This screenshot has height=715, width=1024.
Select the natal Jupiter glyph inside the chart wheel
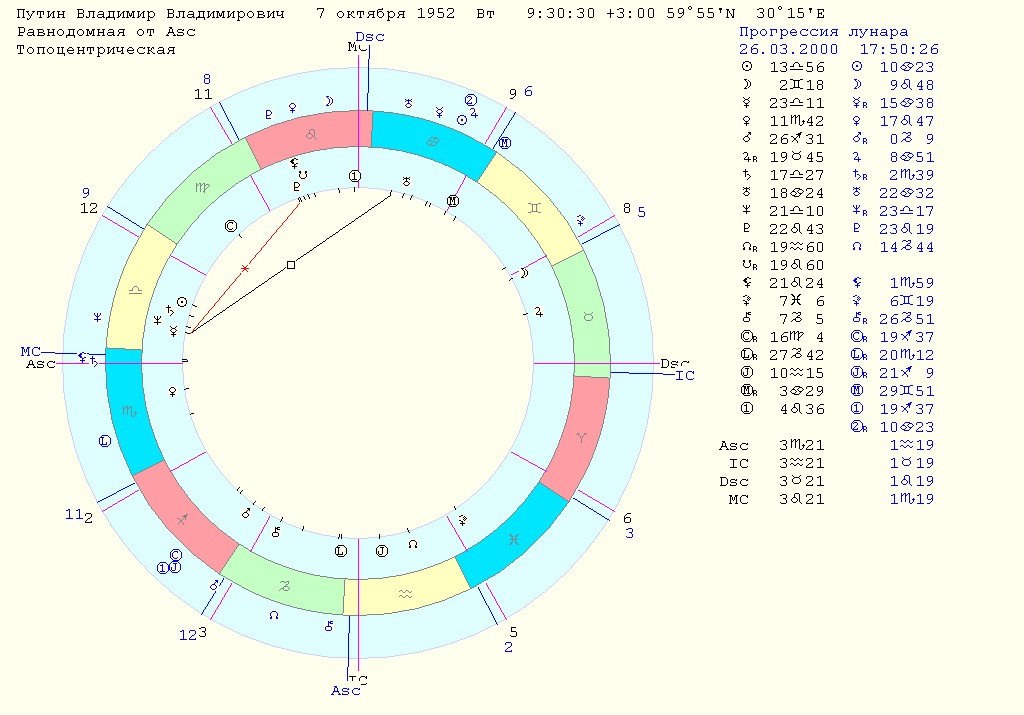click(539, 312)
